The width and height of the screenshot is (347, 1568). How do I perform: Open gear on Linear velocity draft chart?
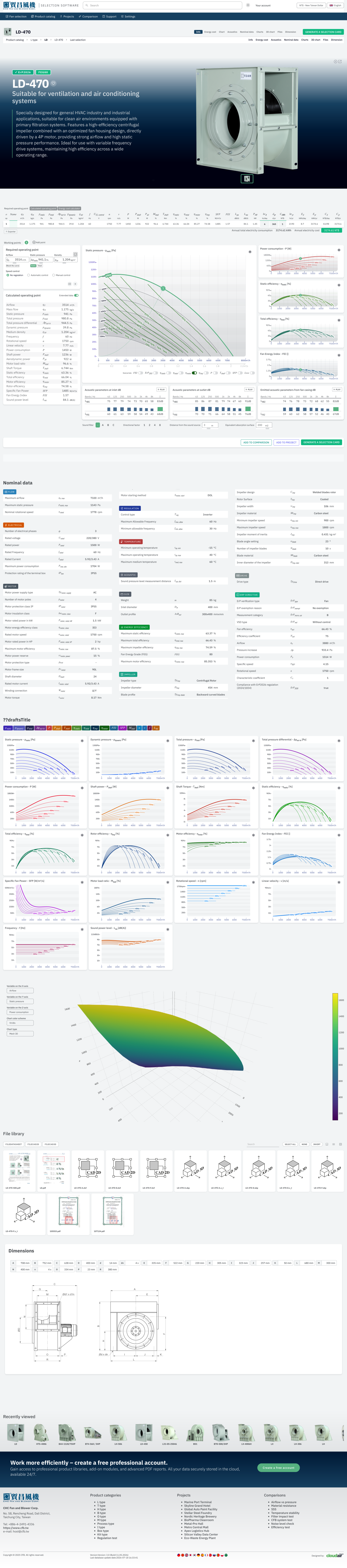pyautogui.click(x=339, y=882)
